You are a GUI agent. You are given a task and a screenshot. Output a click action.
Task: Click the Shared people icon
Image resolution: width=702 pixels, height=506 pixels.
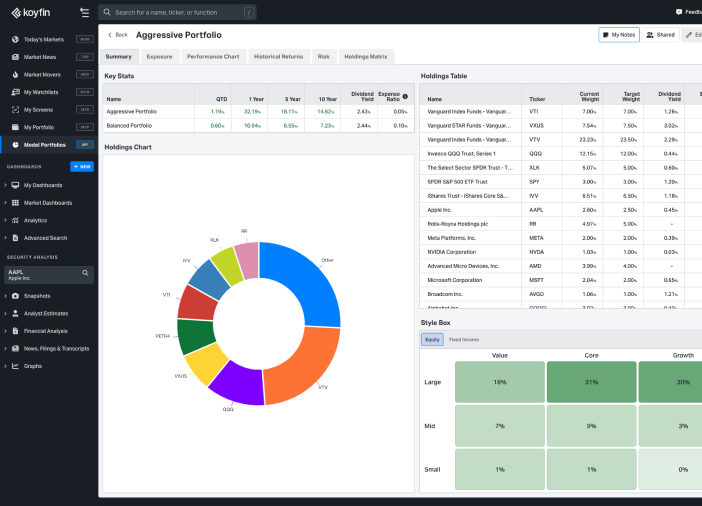point(650,34)
